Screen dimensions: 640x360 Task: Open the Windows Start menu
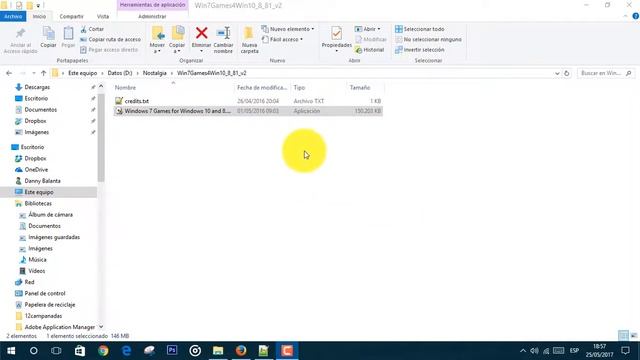click(x=11, y=351)
